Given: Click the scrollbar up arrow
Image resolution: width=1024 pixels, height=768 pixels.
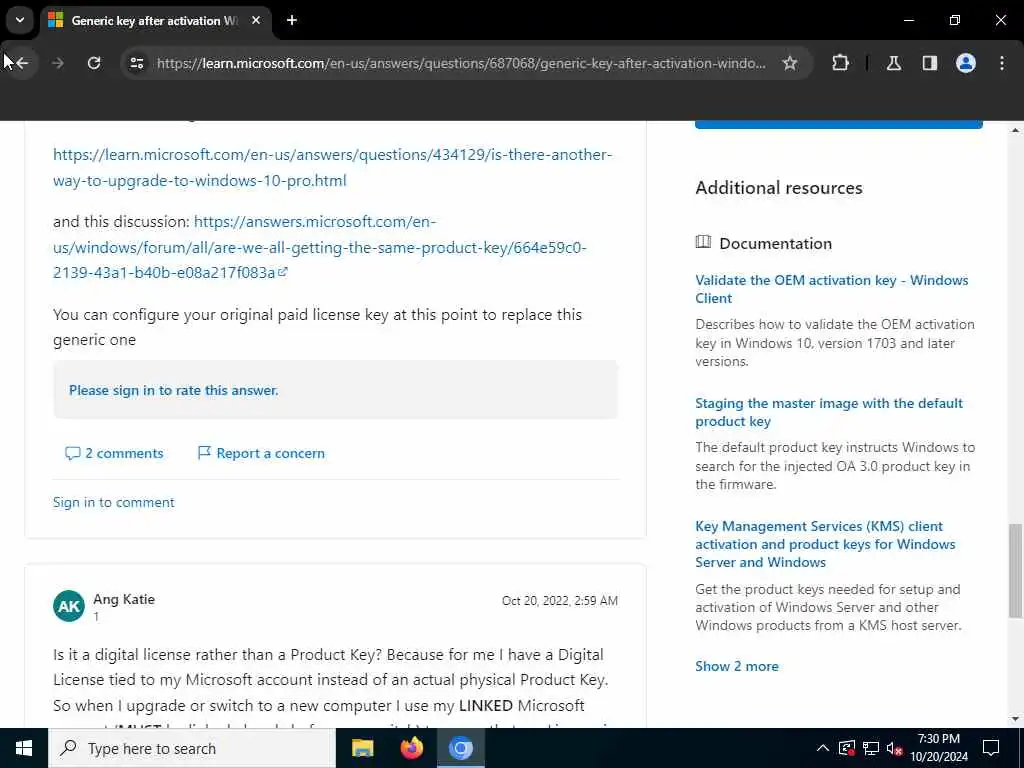Looking at the screenshot, I should click(x=1015, y=130).
